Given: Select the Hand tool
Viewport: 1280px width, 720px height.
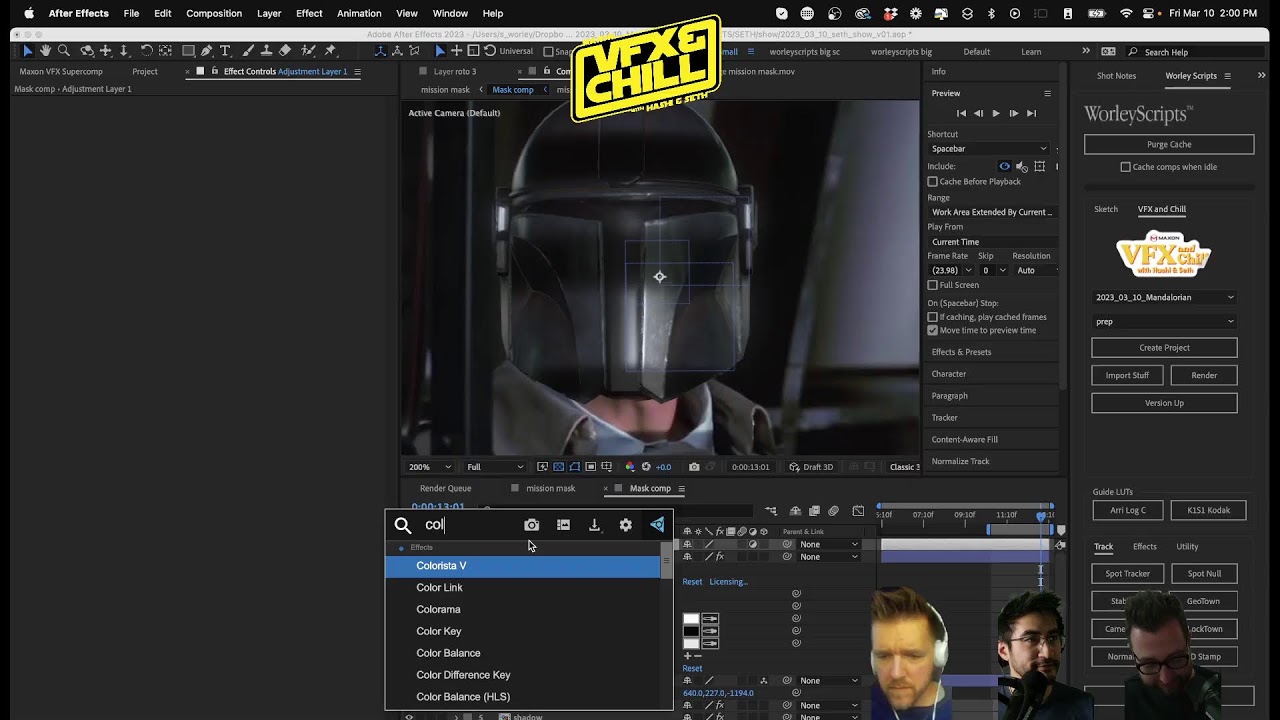Looking at the screenshot, I should [45, 51].
